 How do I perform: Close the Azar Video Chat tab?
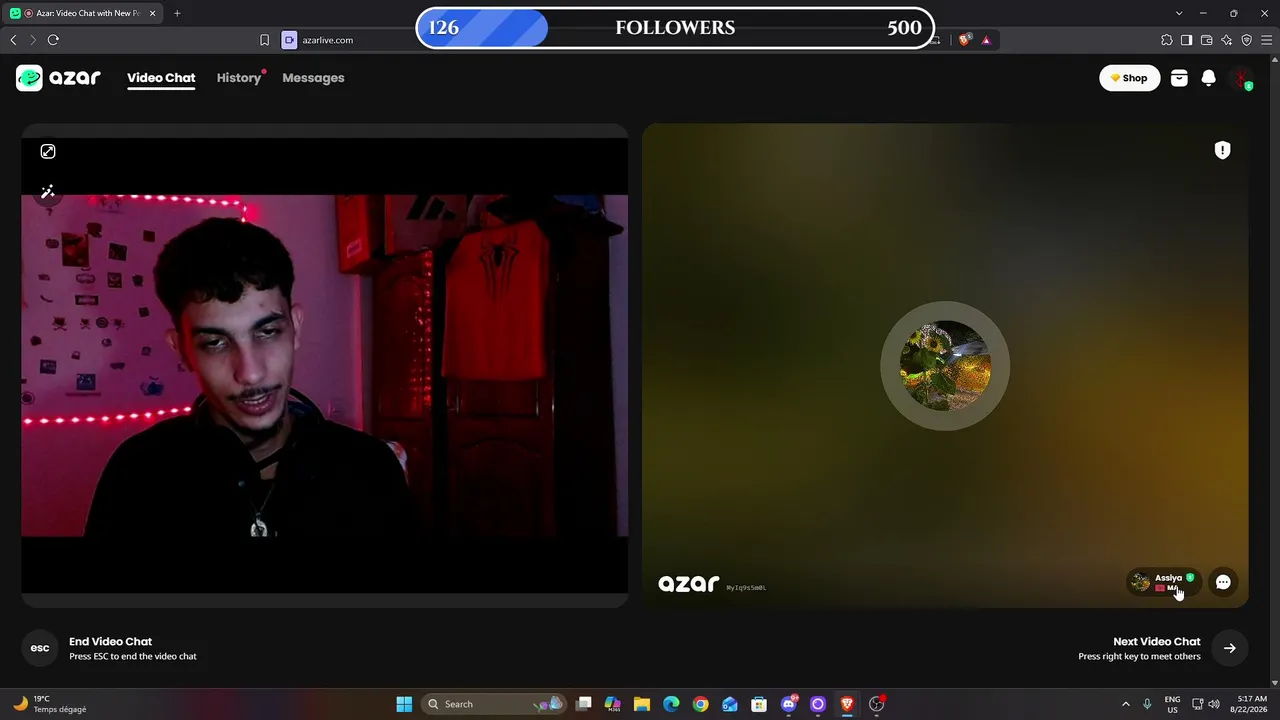(152, 13)
